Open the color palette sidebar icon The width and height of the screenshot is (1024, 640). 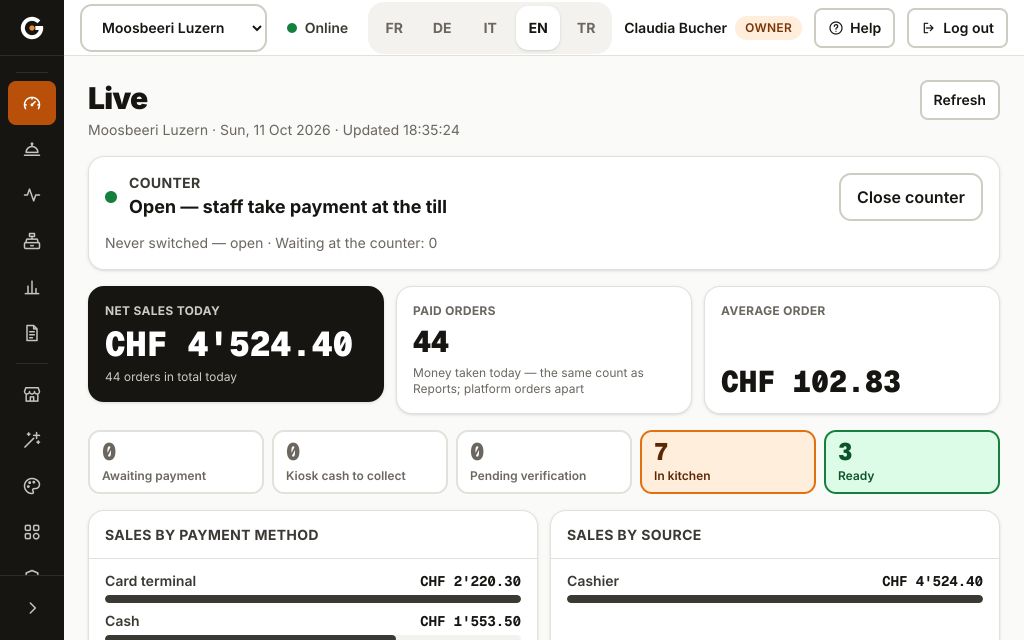pyautogui.click(x=31, y=486)
